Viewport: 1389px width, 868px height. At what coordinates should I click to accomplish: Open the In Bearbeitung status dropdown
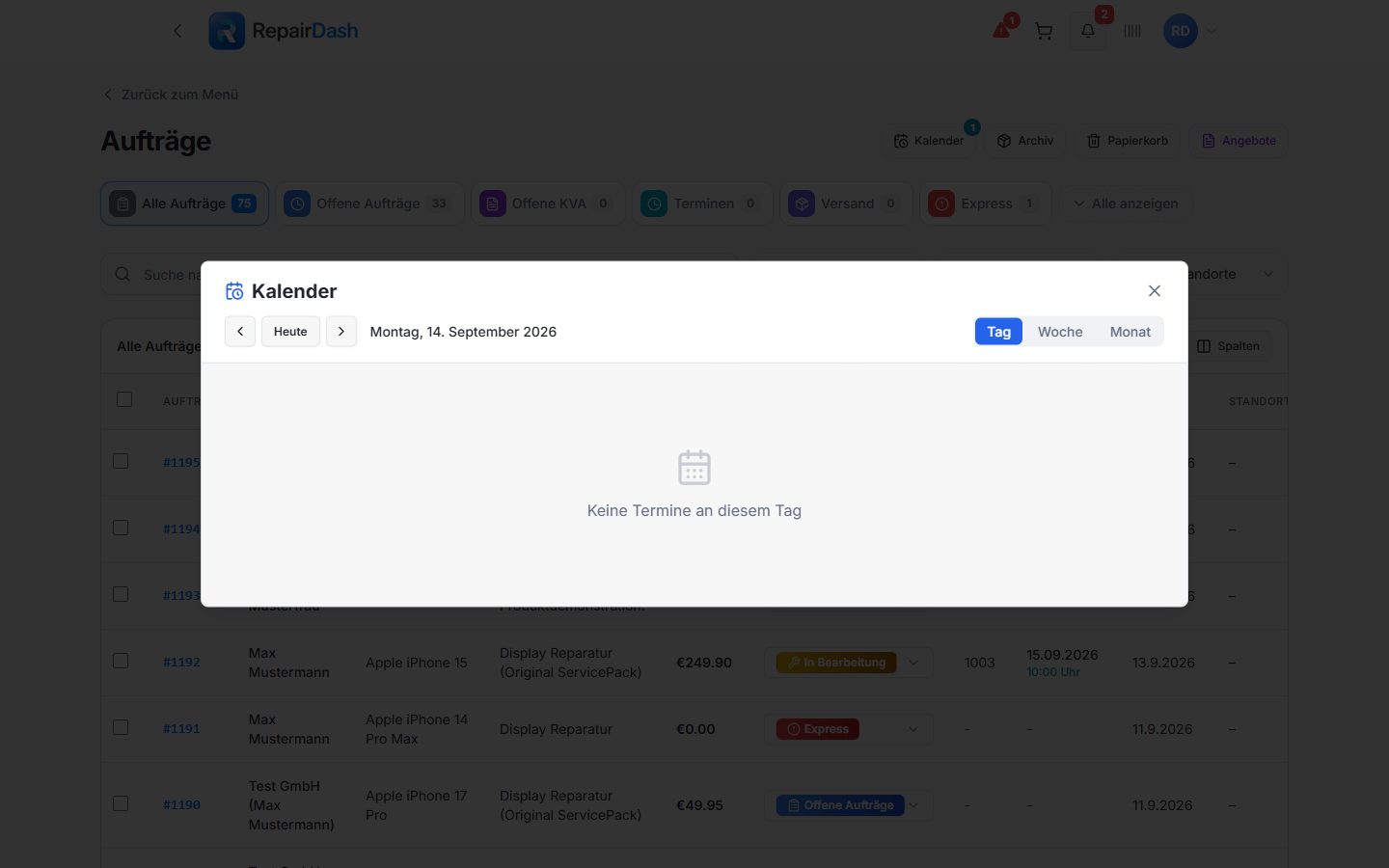click(849, 663)
